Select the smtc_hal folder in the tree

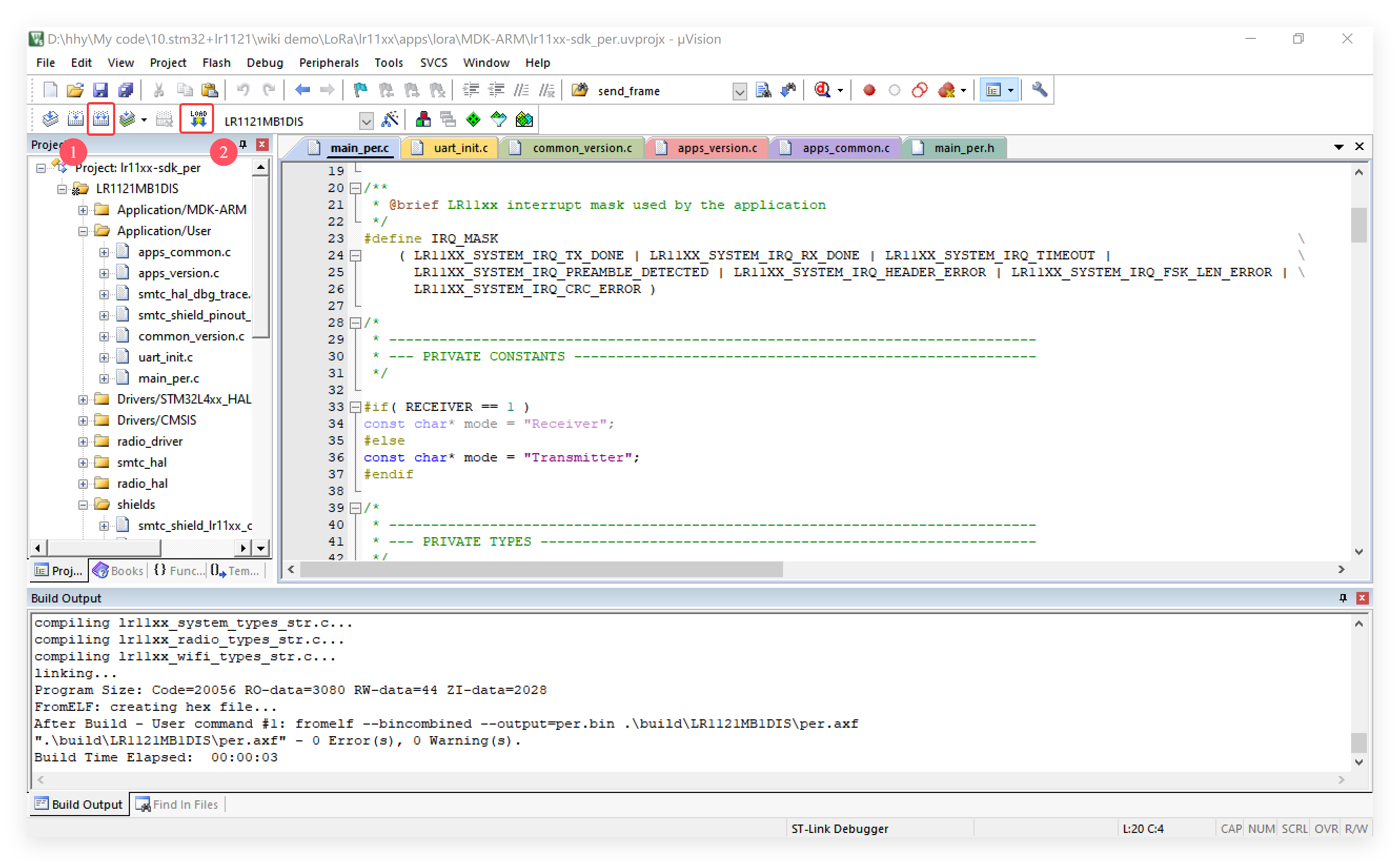pos(141,463)
